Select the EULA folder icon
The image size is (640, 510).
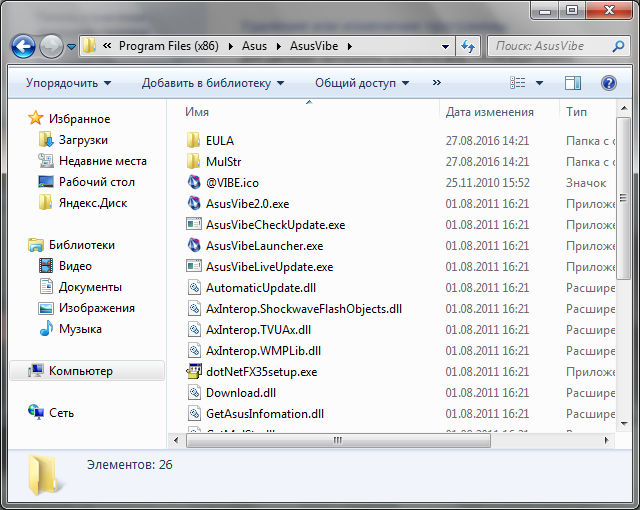[193, 140]
